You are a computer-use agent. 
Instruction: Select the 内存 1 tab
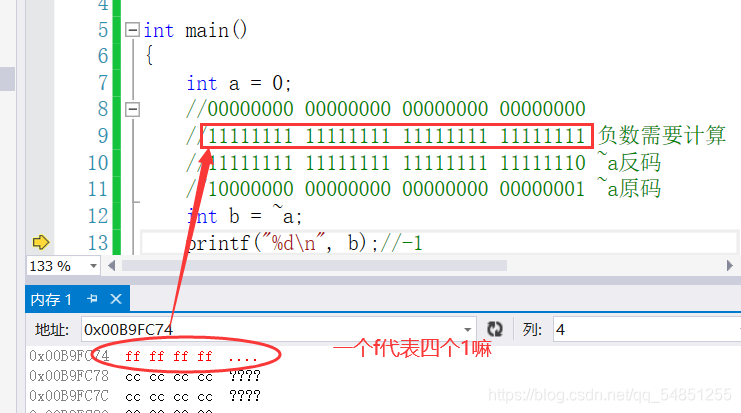point(51,300)
